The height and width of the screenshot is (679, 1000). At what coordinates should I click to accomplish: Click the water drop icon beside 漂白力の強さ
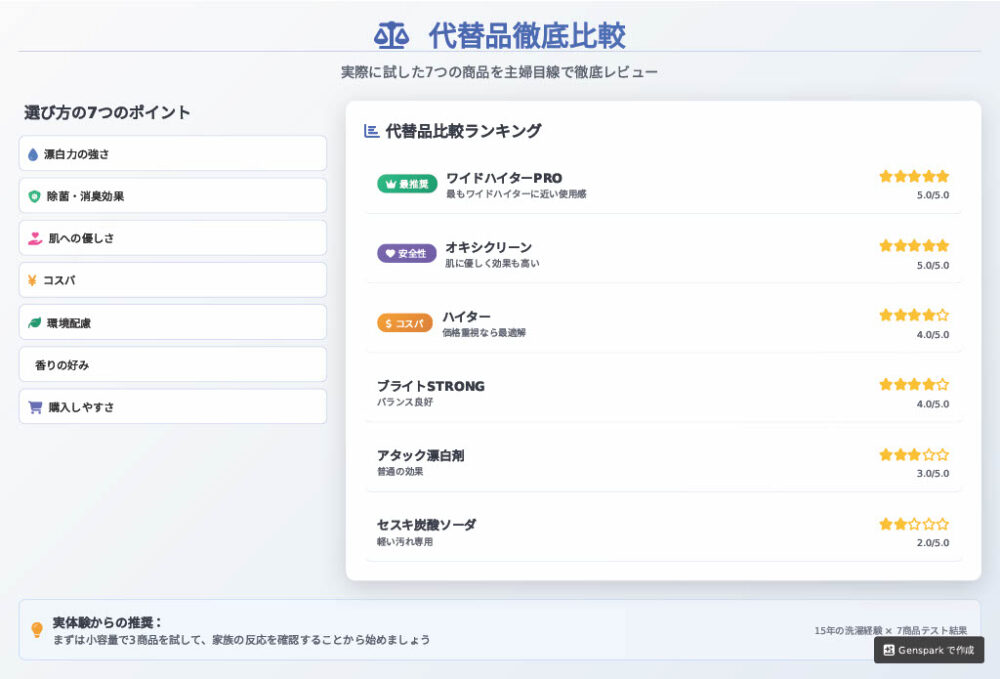click(33, 154)
